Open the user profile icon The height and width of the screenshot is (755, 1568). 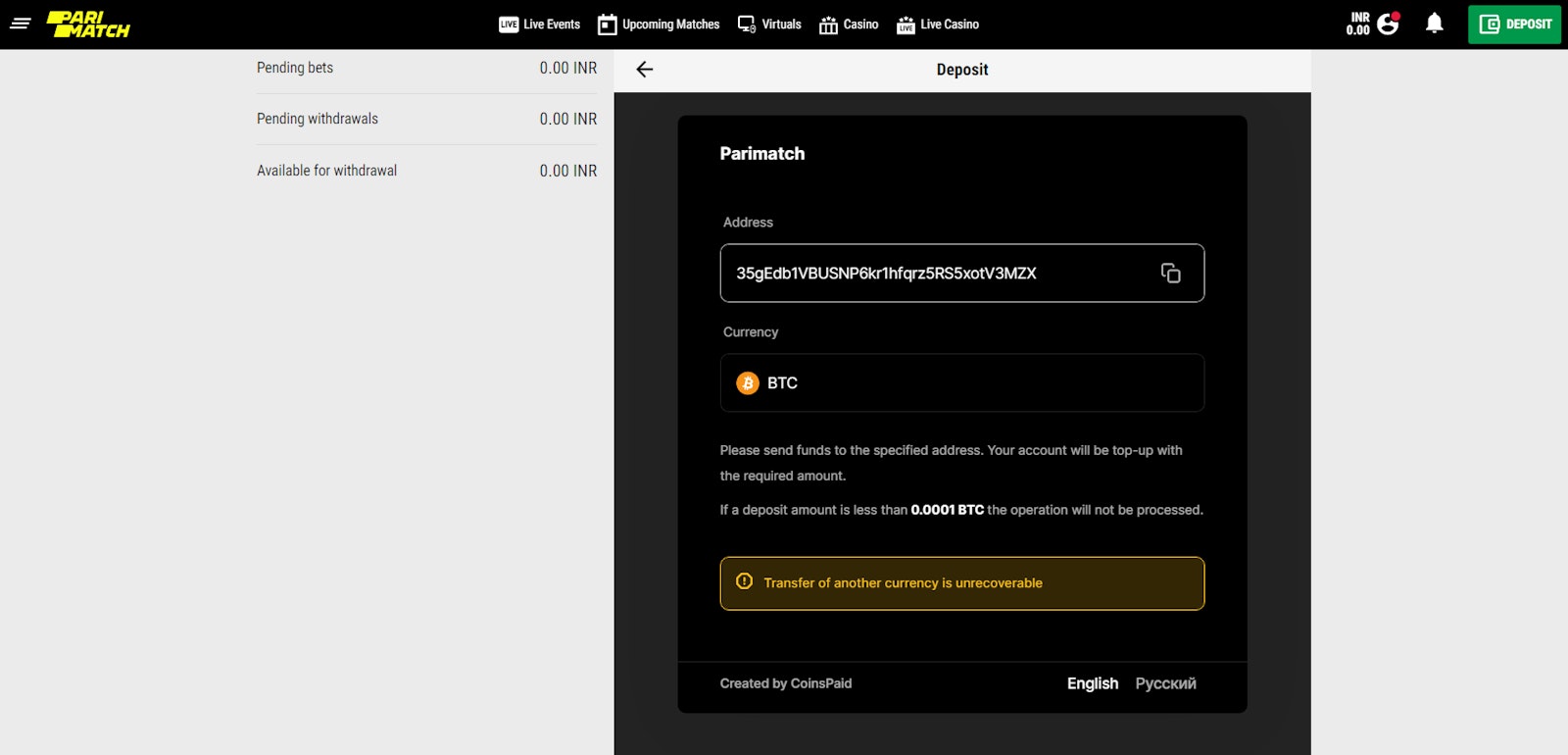pyautogui.click(x=1388, y=24)
